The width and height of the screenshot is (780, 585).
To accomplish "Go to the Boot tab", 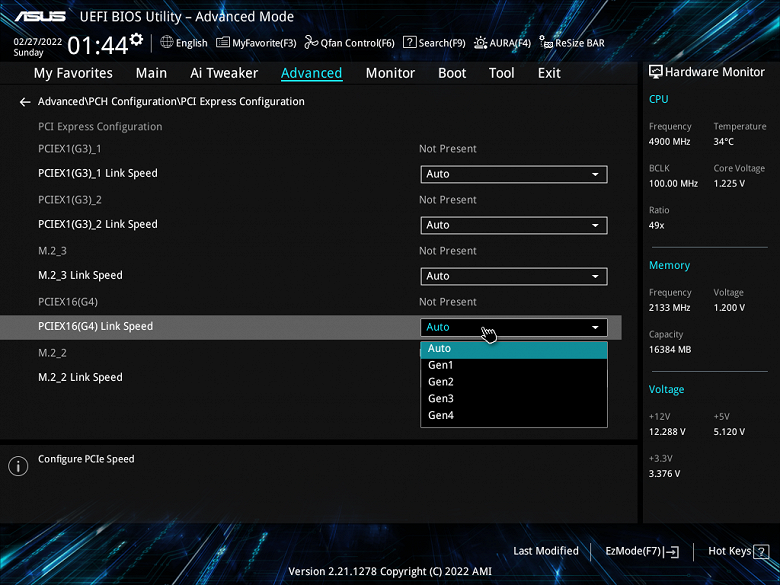I will point(452,73).
